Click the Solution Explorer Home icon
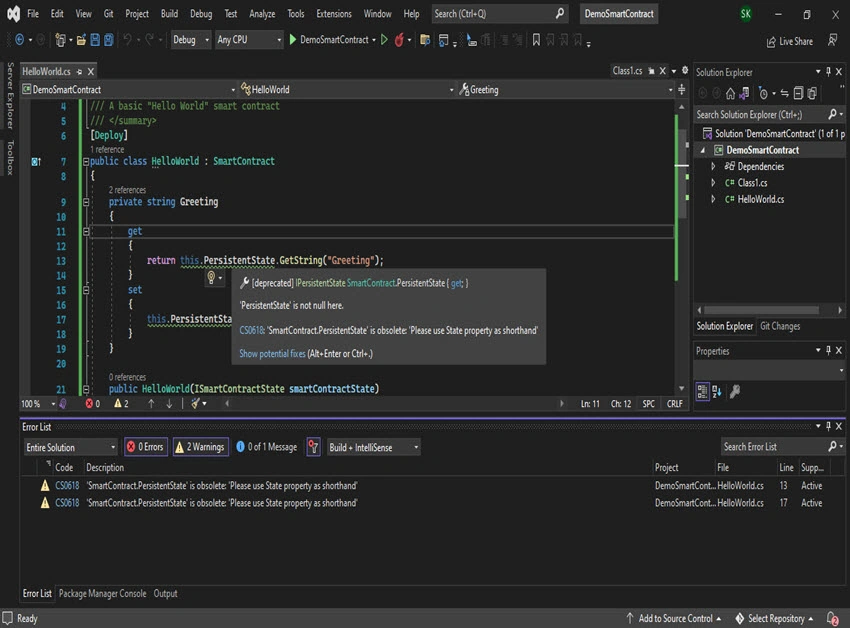This screenshot has height=628, width=850. coord(730,94)
